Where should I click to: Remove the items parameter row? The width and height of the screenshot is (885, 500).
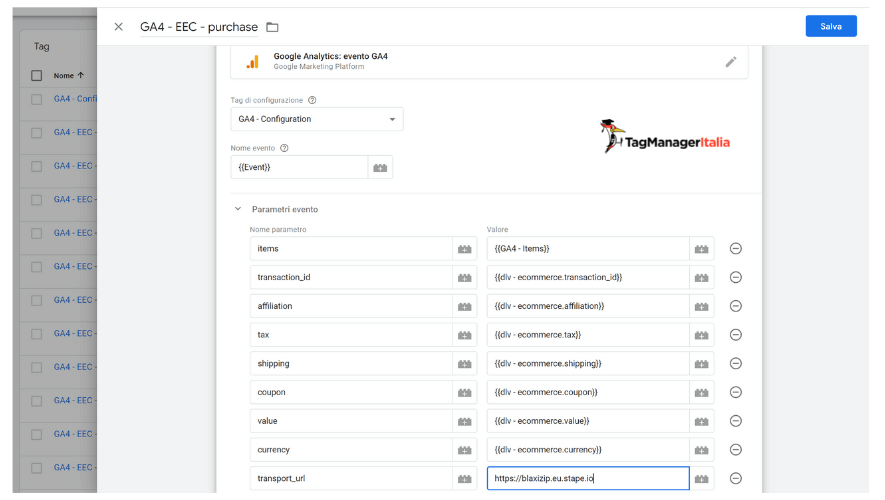point(735,248)
